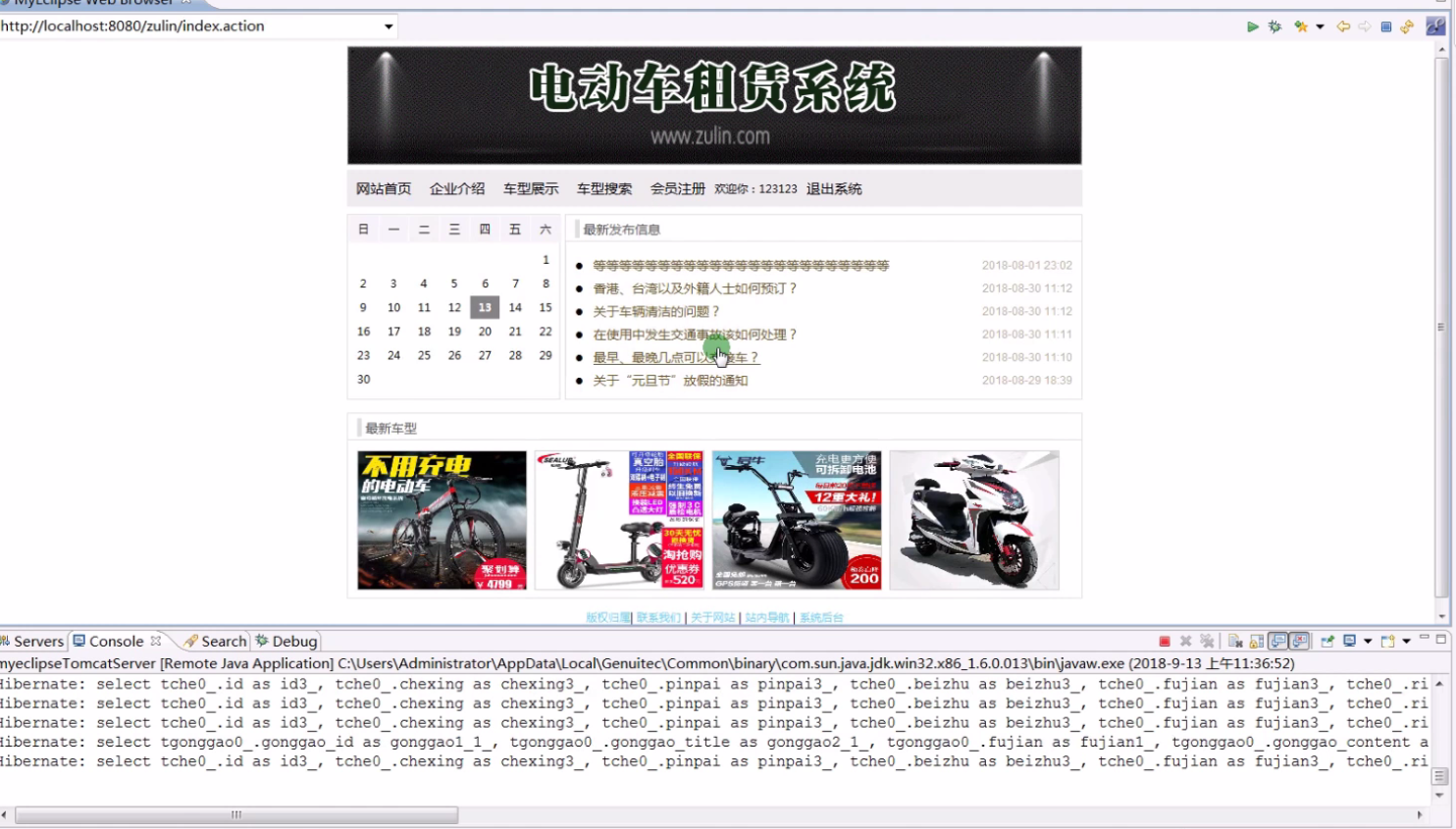
Task: Open the white and red moped thumbnail
Action: tap(974, 520)
